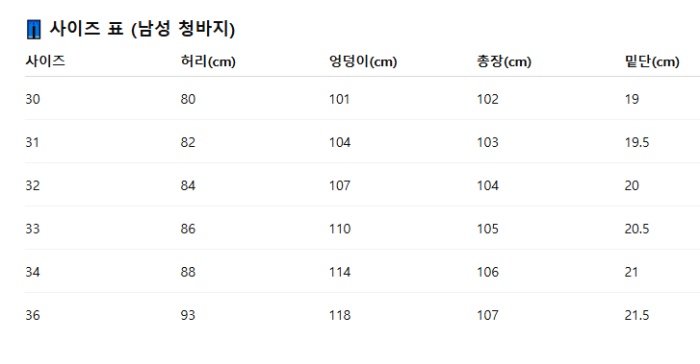
Task: Select size 36 row label
Action: click(x=33, y=315)
